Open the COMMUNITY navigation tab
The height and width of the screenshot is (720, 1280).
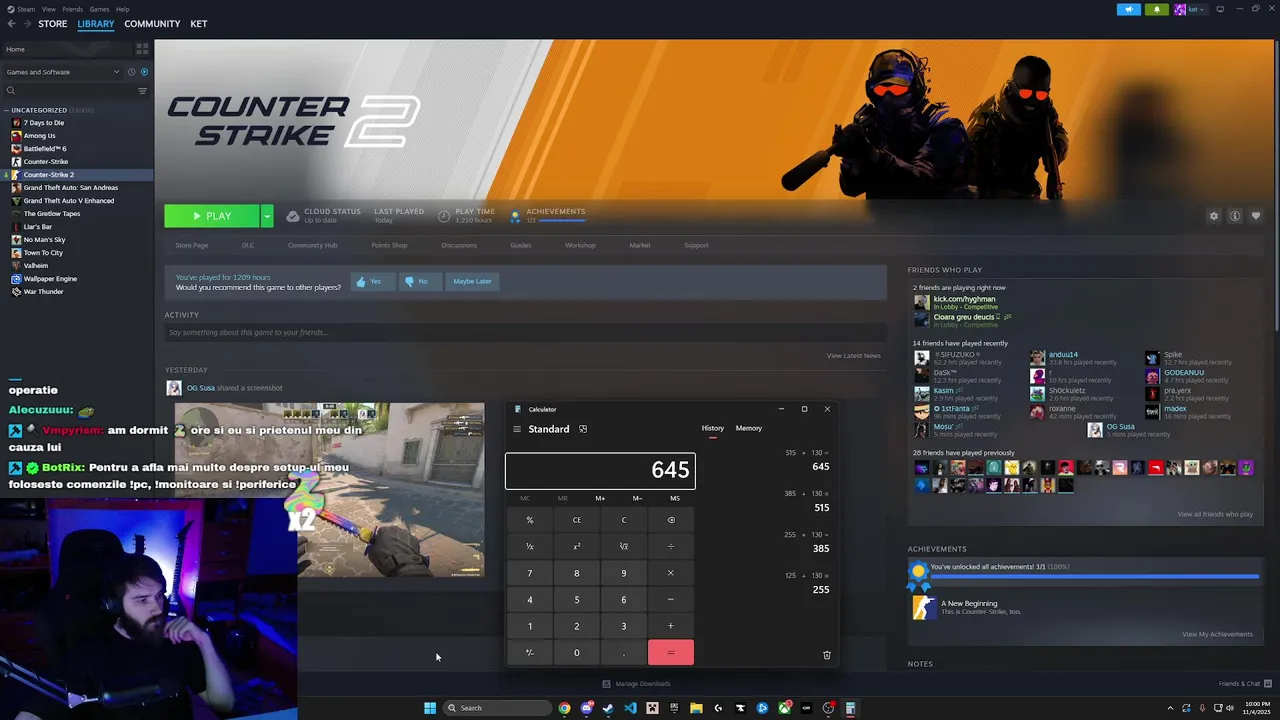(152, 23)
